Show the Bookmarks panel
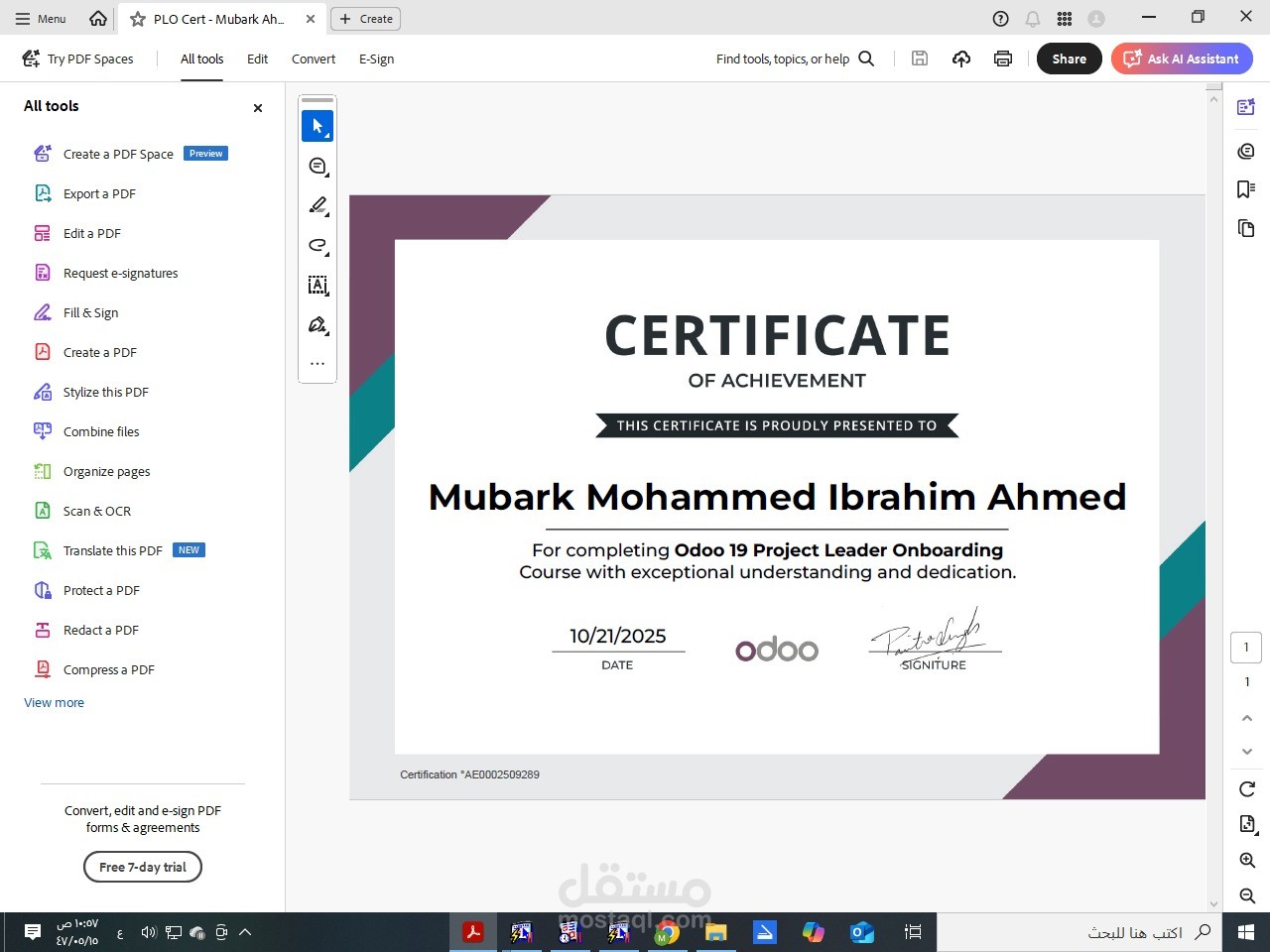Screen dimensions: 1270x952 click(x=1246, y=189)
